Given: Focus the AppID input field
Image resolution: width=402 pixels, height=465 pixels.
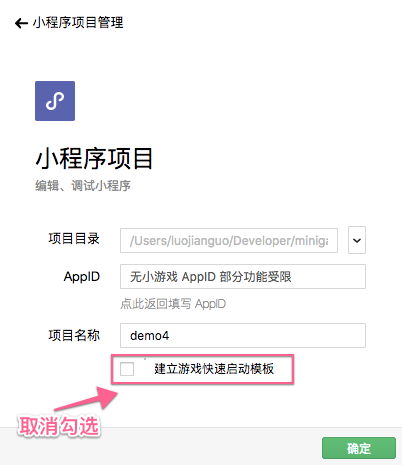Looking at the screenshot, I should tap(243, 277).
